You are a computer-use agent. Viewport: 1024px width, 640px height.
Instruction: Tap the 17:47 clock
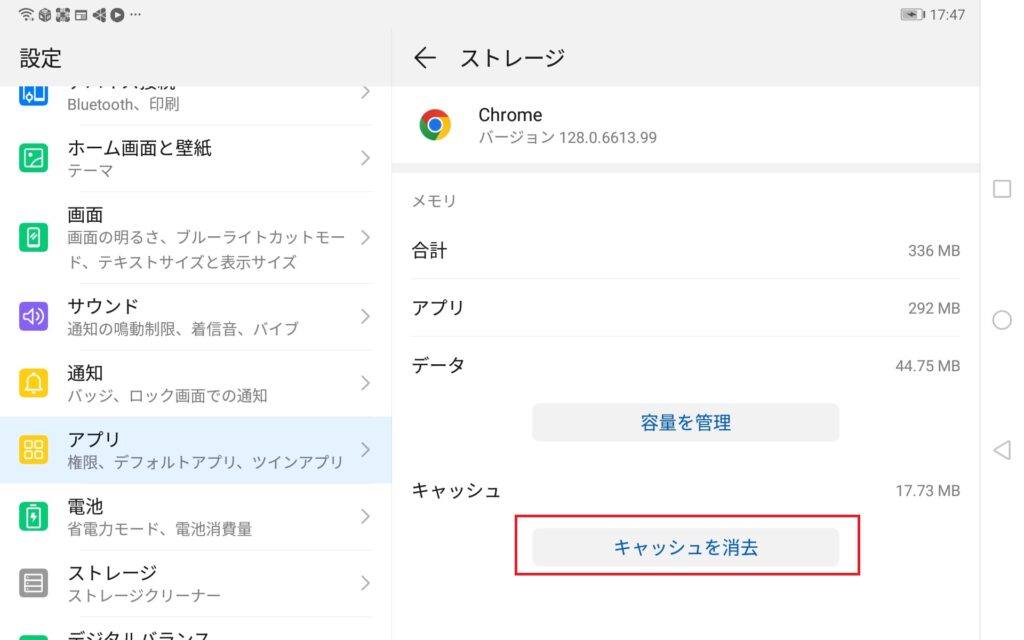947,14
